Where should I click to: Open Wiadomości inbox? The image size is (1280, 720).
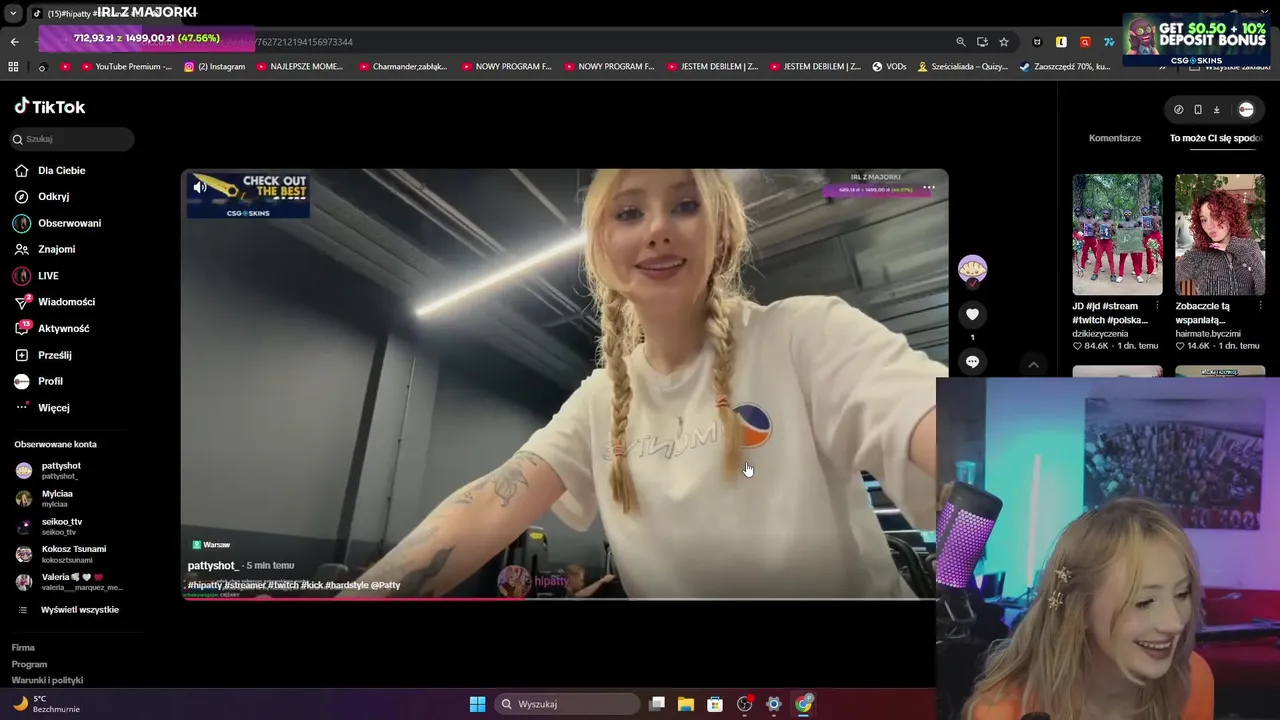click(x=66, y=302)
